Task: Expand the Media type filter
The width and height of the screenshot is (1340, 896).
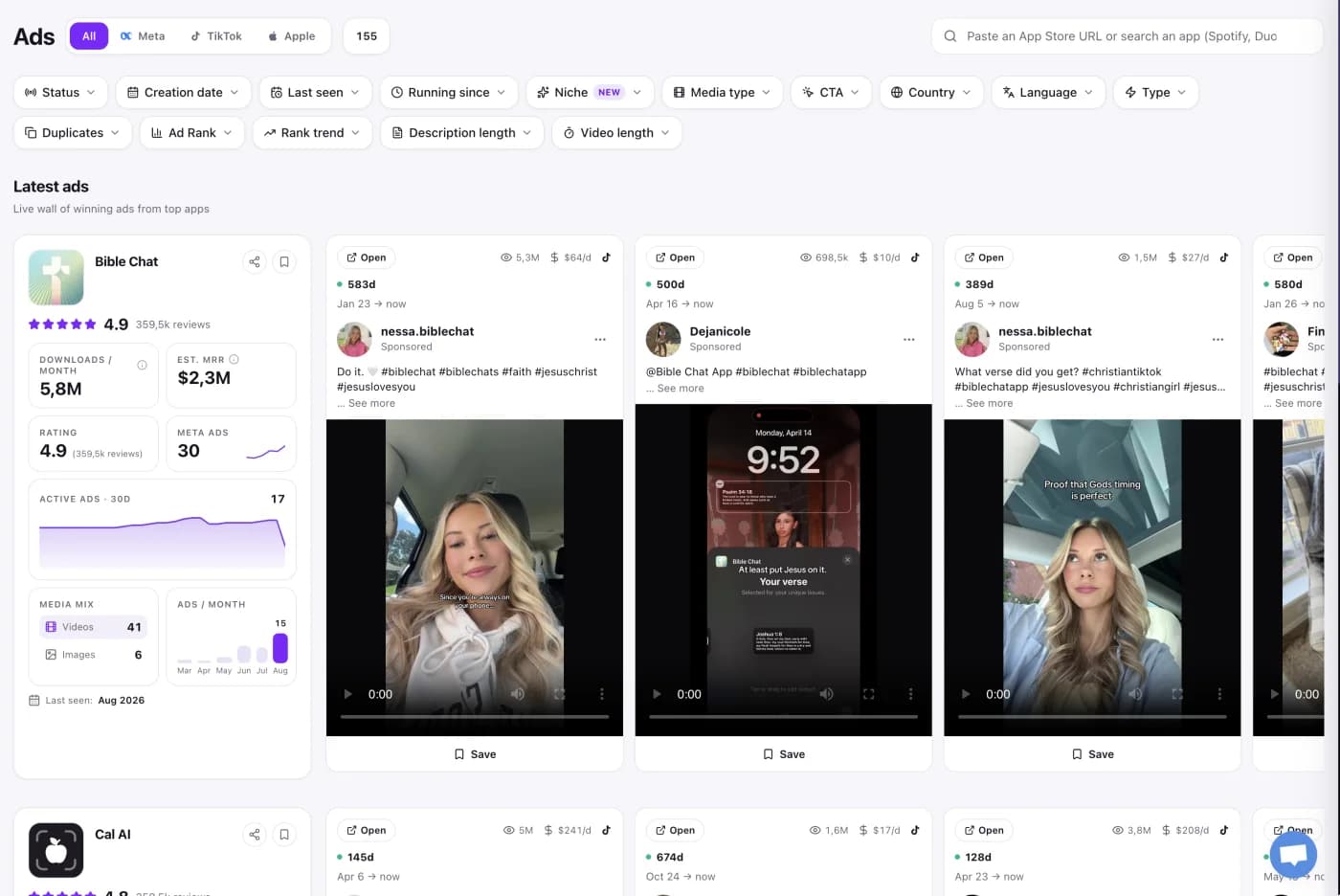Action: tap(723, 93)
